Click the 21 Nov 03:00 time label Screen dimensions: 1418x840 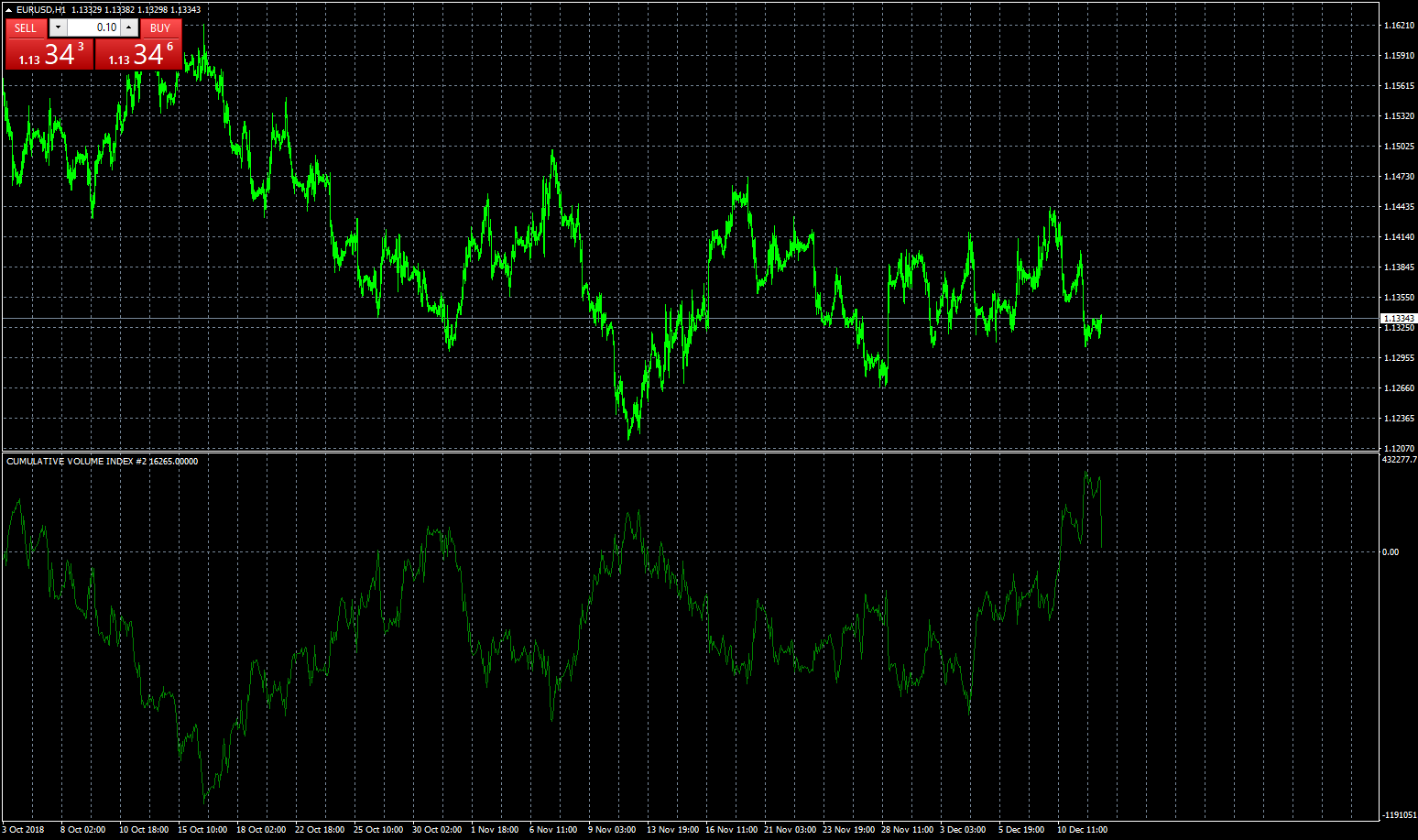[790, 830]
